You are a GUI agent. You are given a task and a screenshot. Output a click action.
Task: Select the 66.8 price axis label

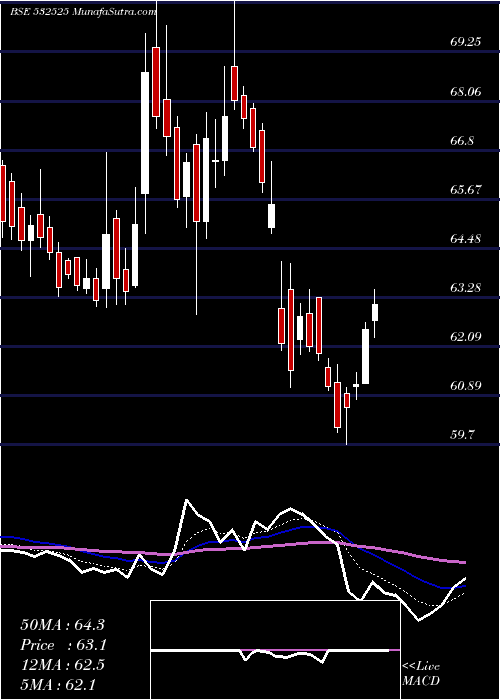462,141
